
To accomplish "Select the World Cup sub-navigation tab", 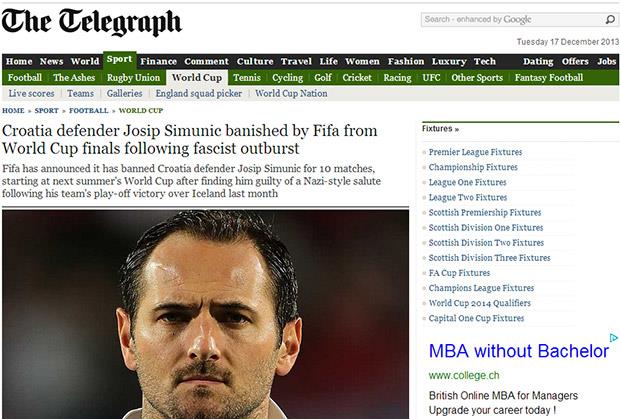I will tap(197, 77).
